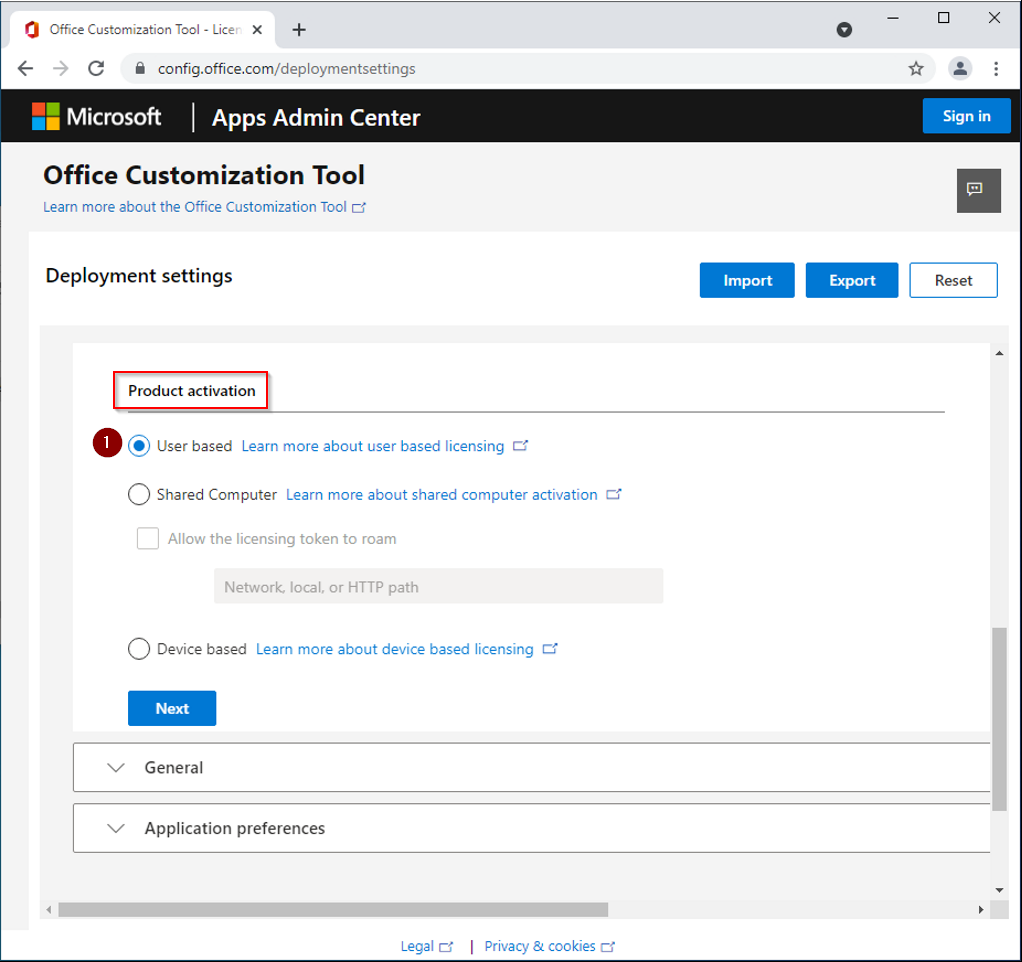The image size is (1022, 962).
Task: Click the browser back arrow
Action: point(25,68)
